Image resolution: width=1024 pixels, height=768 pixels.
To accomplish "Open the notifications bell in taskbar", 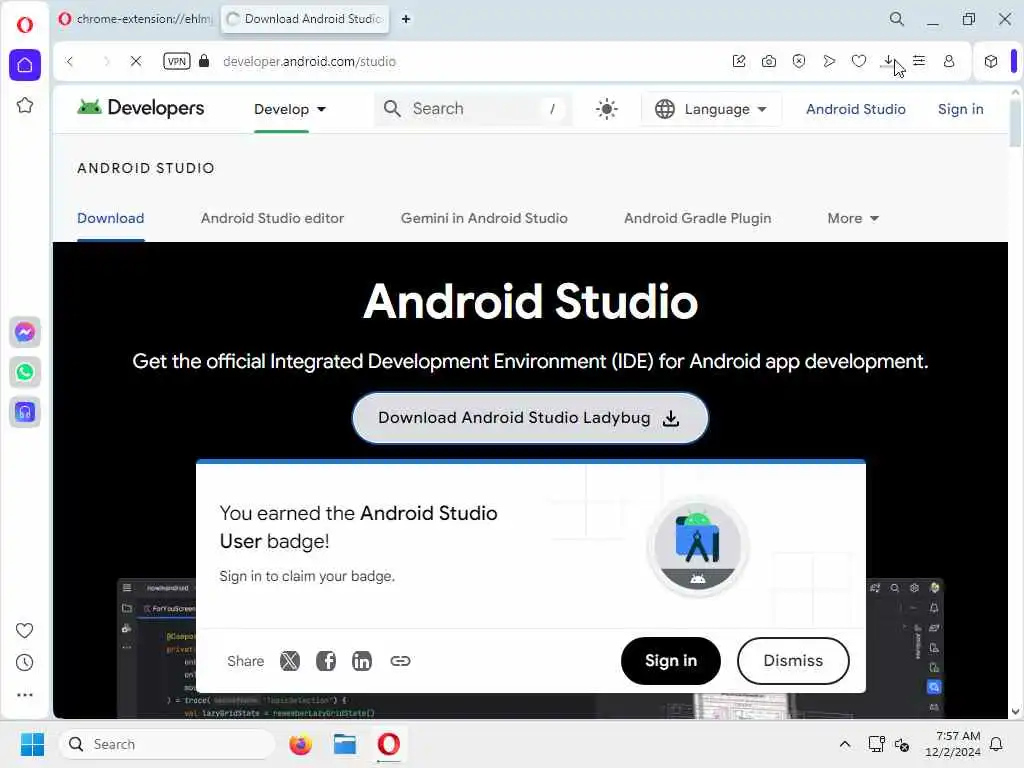I will coord(997,744).
